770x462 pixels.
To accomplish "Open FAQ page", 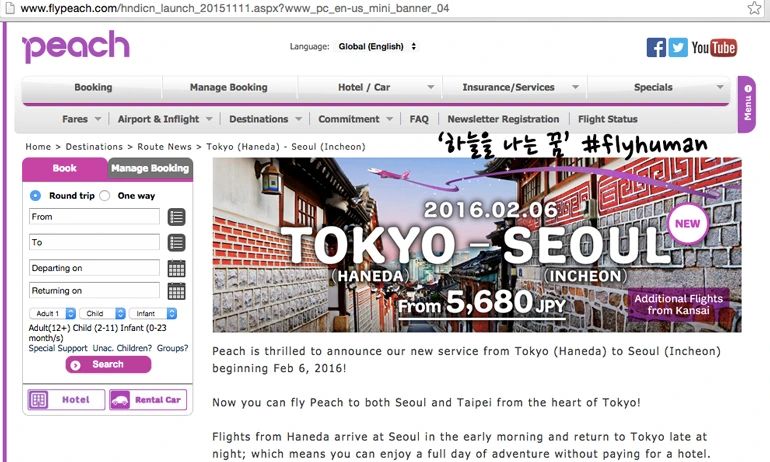I will 419,119.
